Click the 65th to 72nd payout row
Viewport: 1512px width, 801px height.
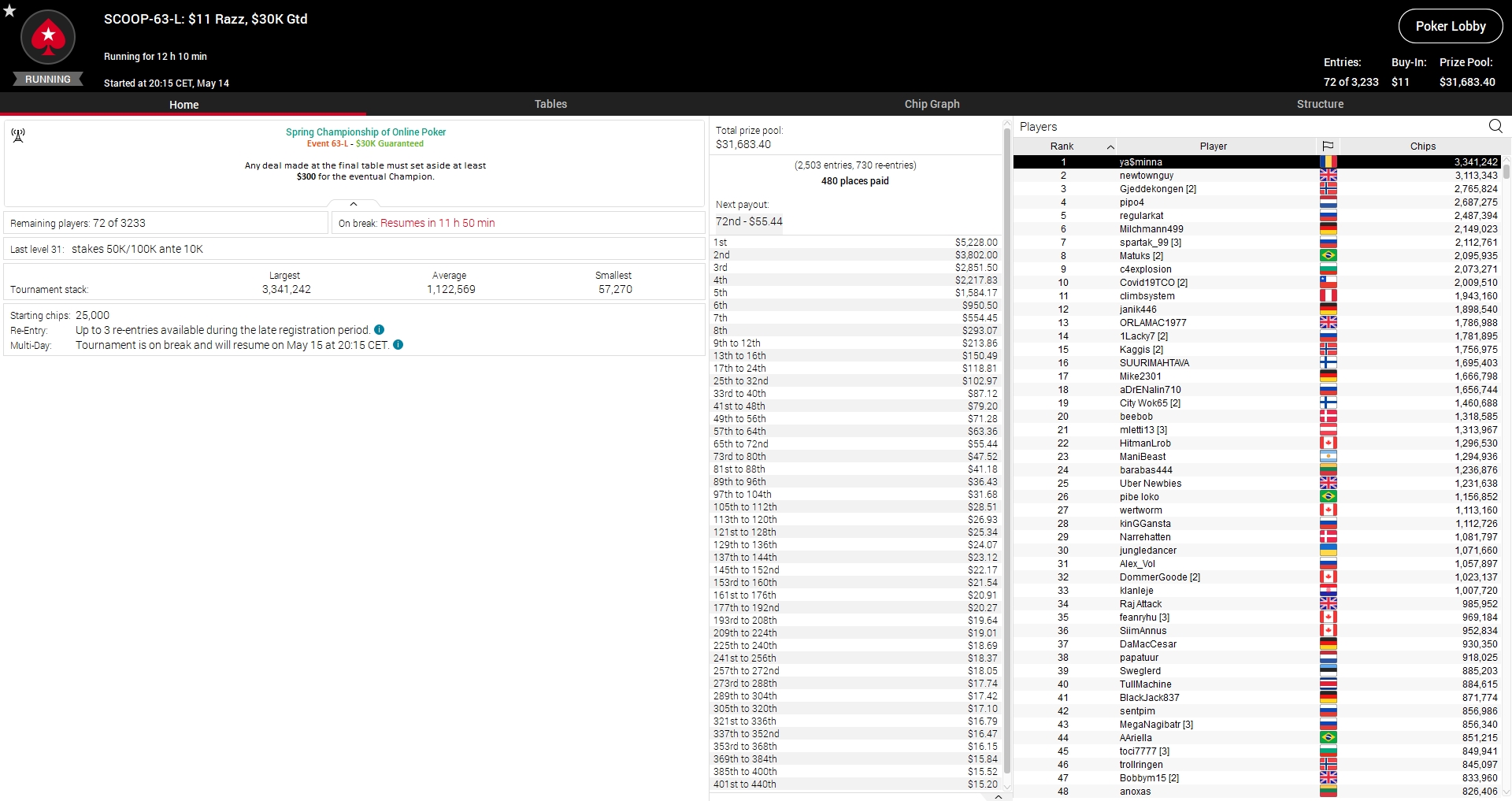coord(855,444)
